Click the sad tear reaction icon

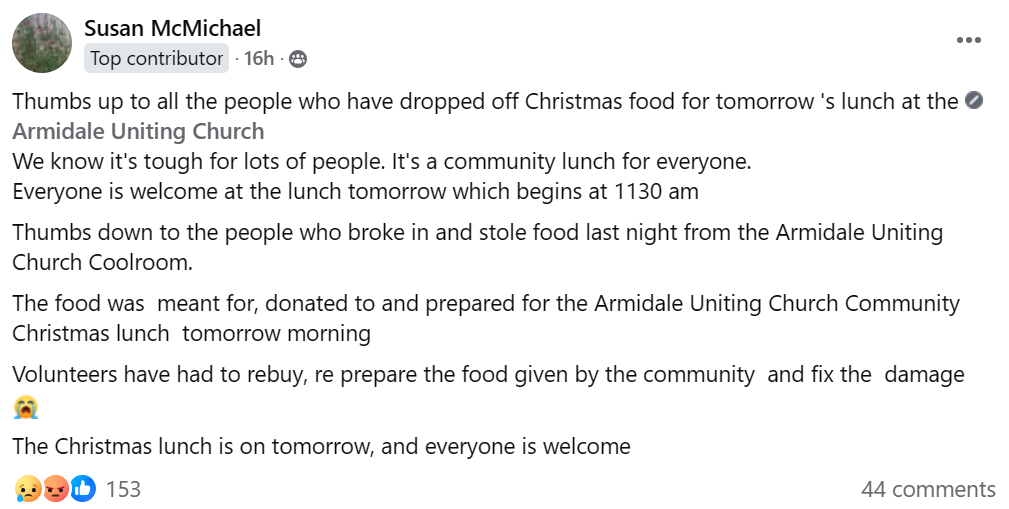click(x=28, y=489)
